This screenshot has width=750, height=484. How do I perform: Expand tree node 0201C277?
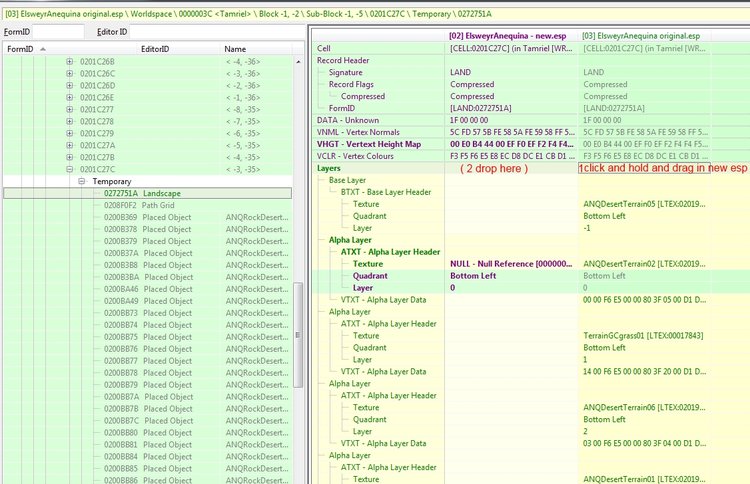[69, 110]
